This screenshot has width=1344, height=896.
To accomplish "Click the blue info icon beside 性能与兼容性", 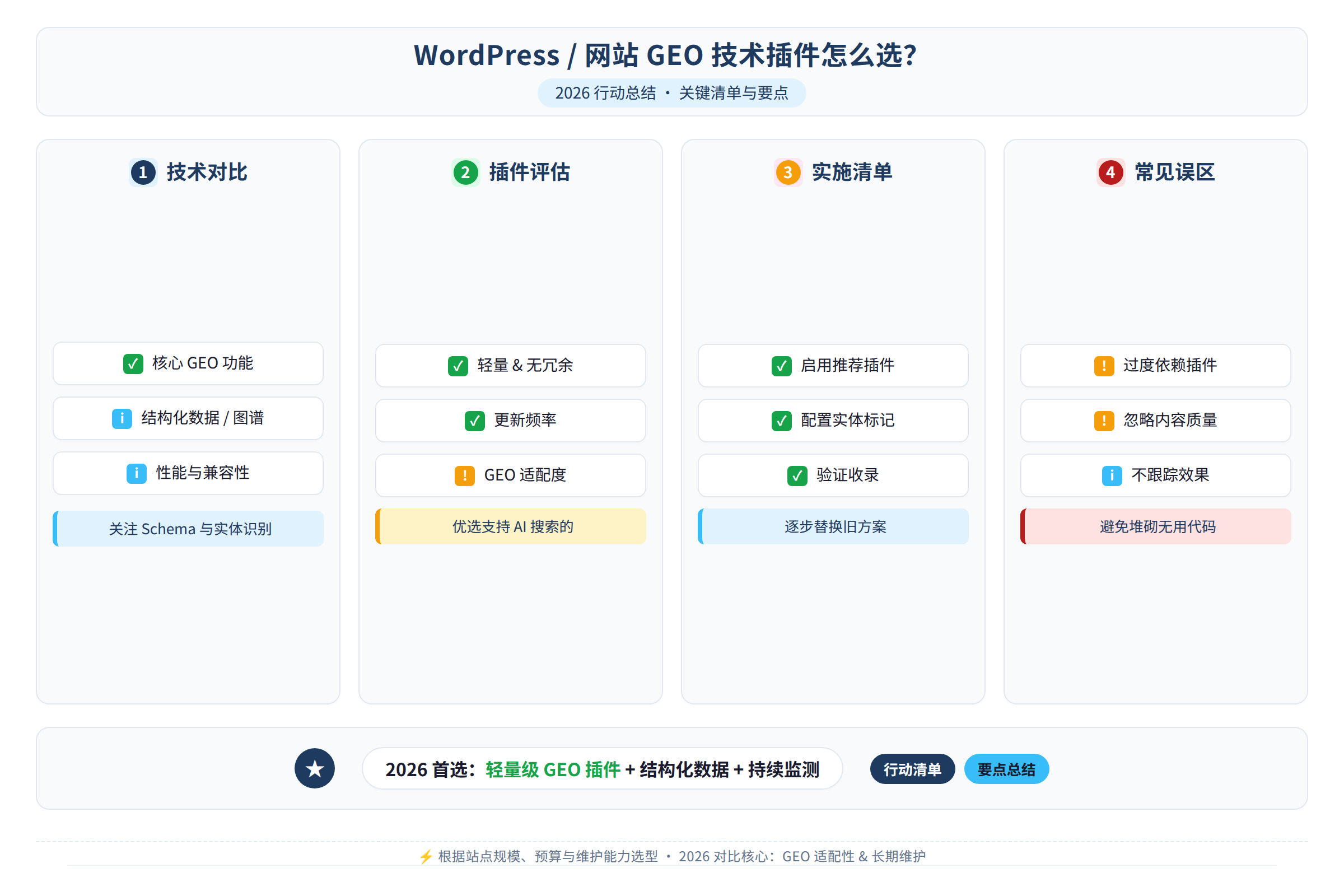I will click(x=137, y=473).
